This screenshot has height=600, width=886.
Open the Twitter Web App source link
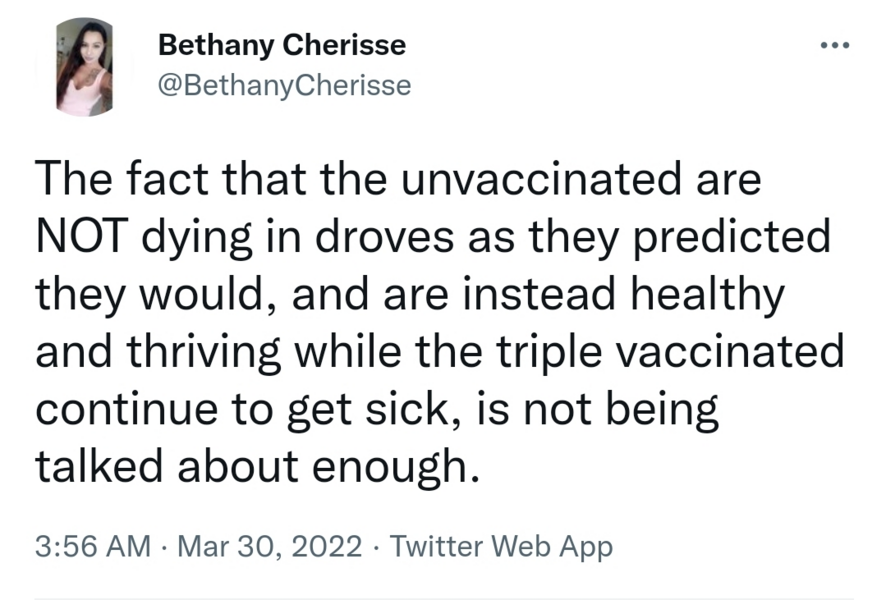coord(501,547)
